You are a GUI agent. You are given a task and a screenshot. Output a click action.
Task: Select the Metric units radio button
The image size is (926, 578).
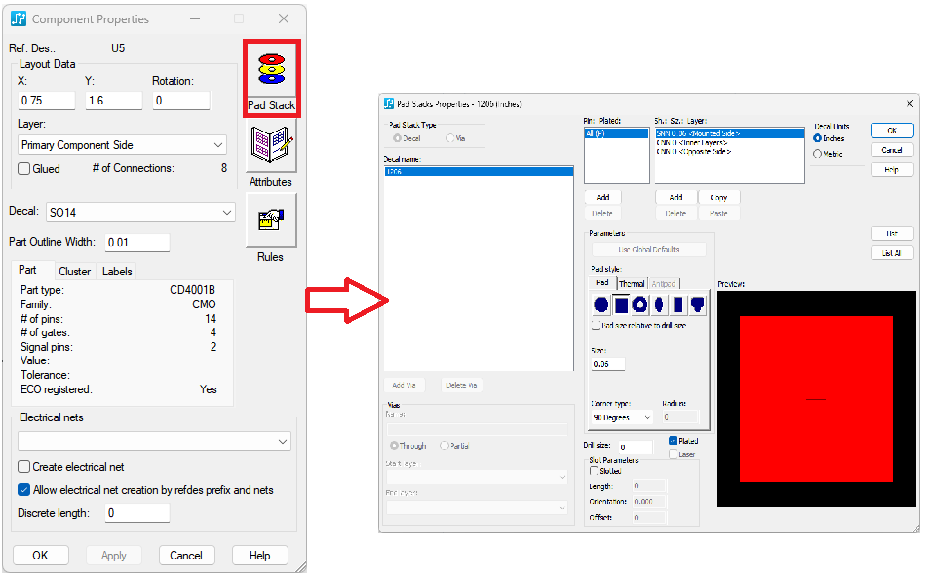tap(818, 154)
